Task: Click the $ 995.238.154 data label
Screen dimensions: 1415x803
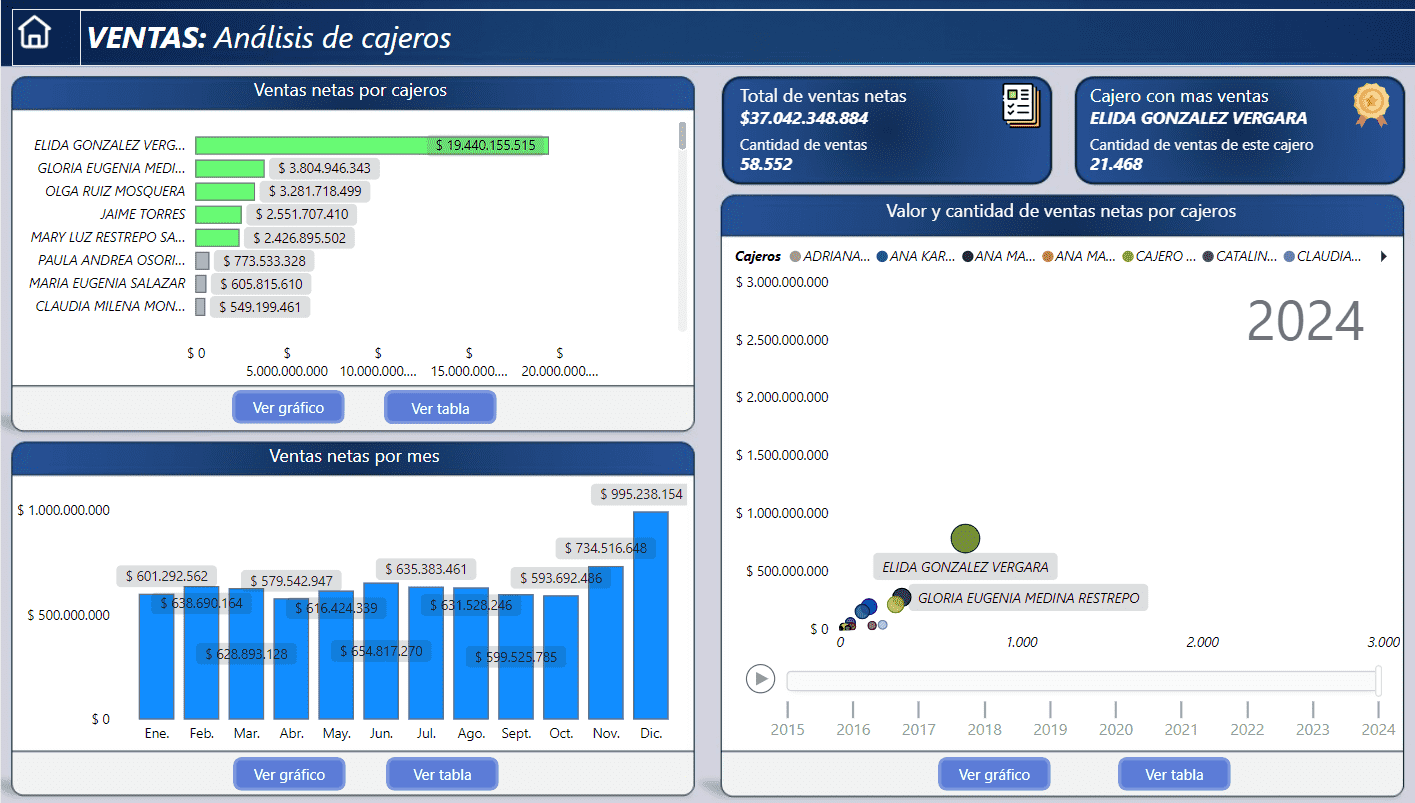Action: click(641, 494)
